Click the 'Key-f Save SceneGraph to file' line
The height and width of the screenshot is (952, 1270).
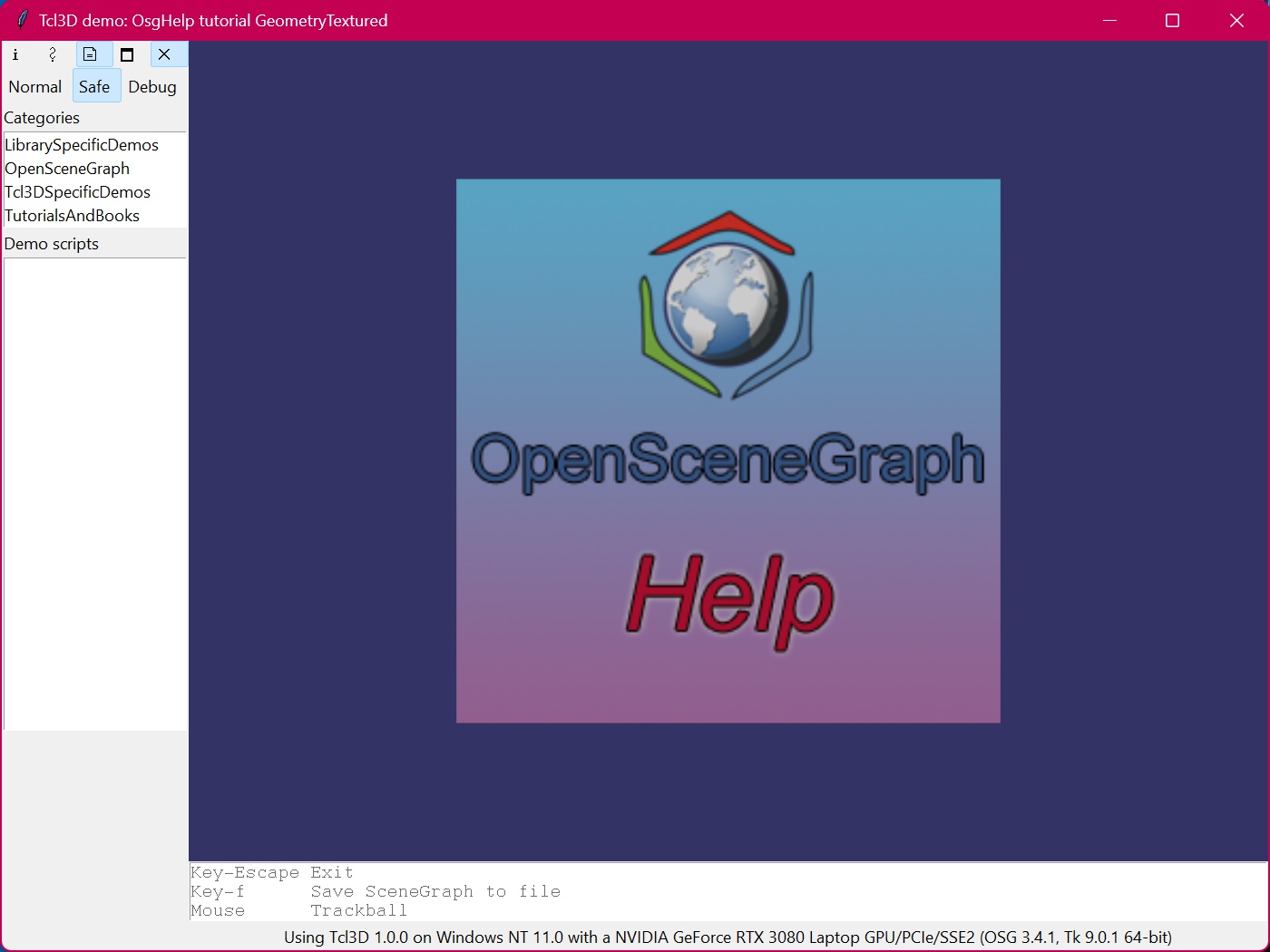pyautogui.click(x=376, y=891)
